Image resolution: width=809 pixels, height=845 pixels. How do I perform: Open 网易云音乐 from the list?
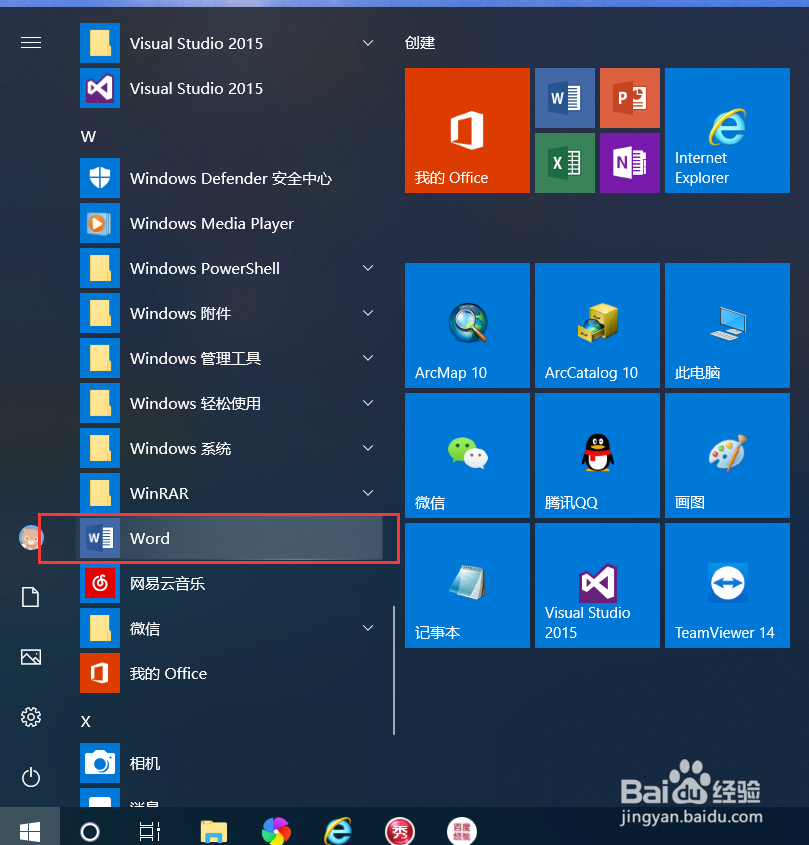[231, 583]
